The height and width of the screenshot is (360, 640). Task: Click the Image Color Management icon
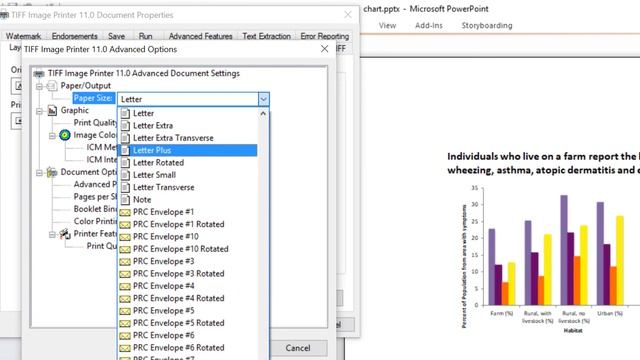(65, 135)
